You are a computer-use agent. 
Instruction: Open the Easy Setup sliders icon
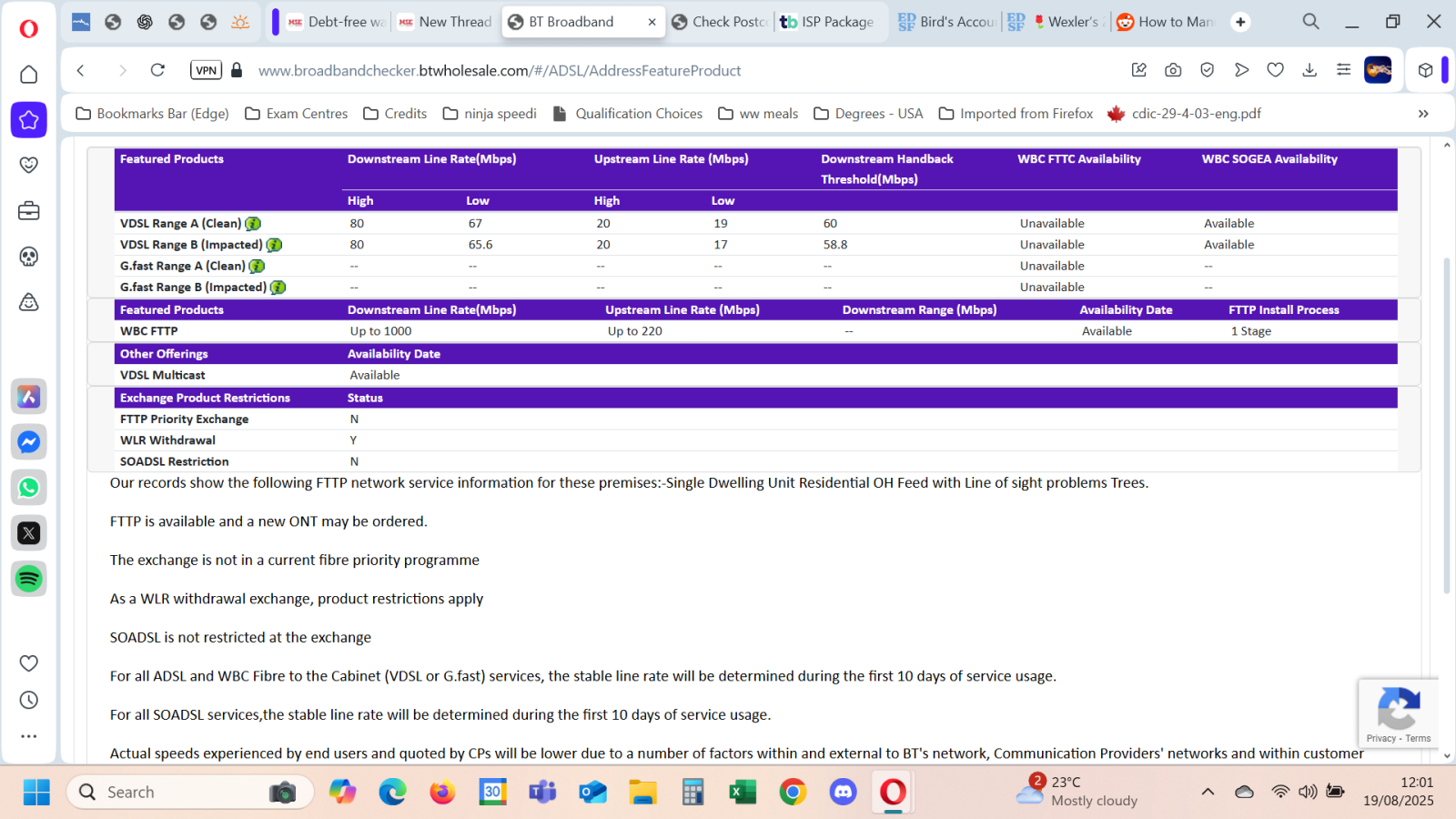[x=1343, y=70]
